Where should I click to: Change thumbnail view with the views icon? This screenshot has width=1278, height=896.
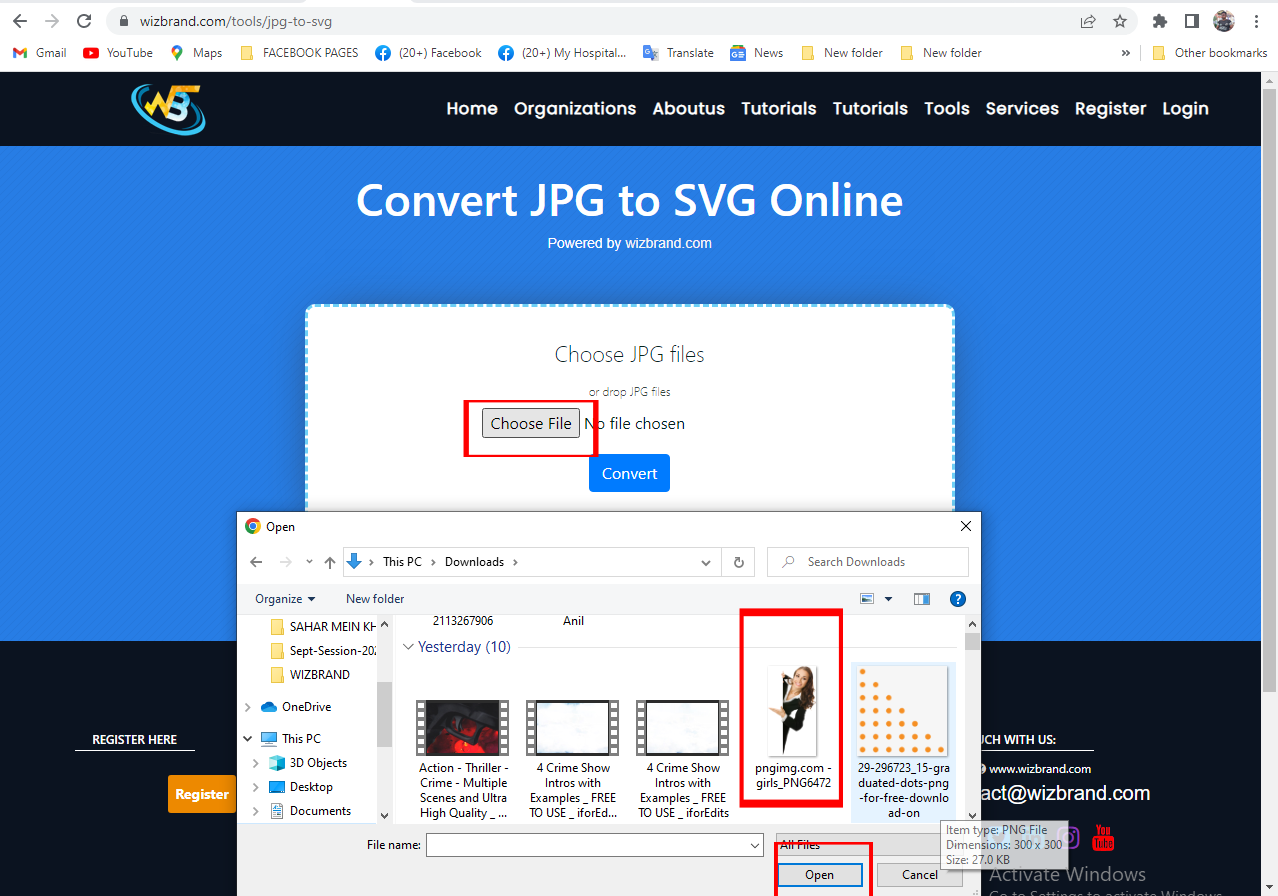869,598
